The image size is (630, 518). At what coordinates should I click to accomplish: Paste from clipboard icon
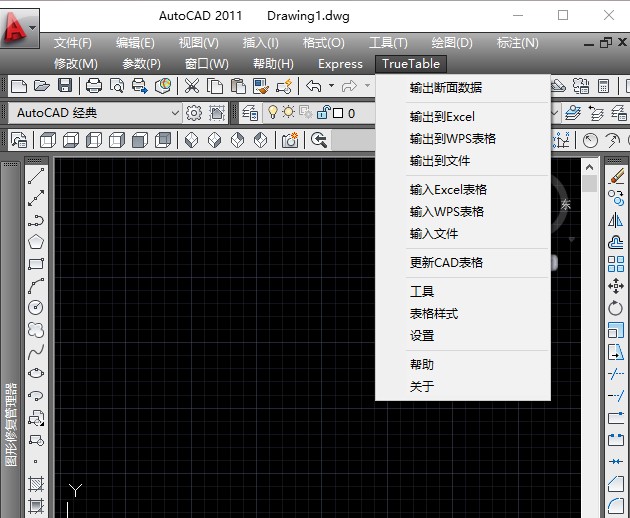(x=238, y=86)
